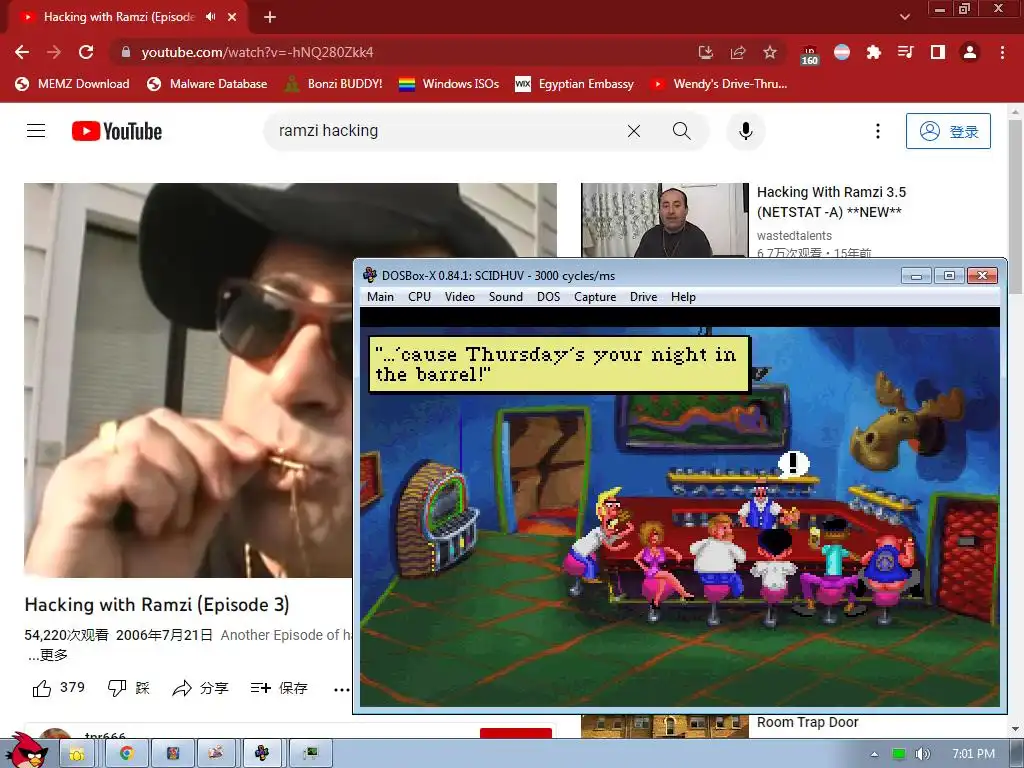Bookmark this page with the star icon
Screen dimensions: 1024x768
pyautogui.click(x=770, y=52)
